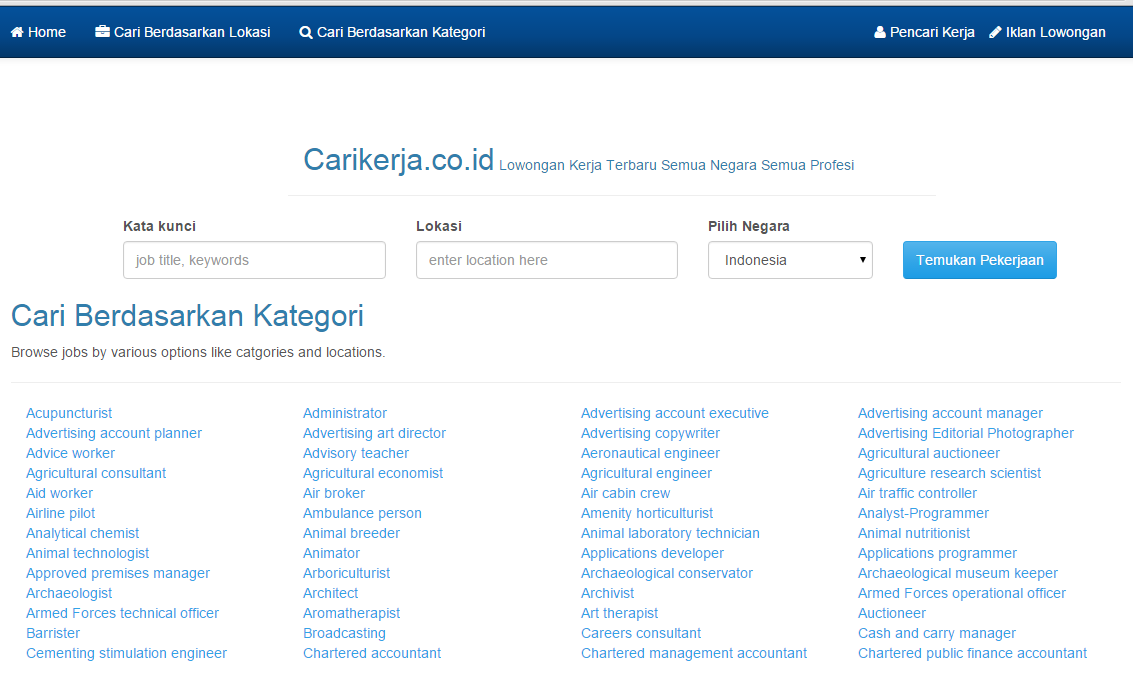Click the pencil icon for Iklan Lowongan
1133x677 pixels.
995,32
